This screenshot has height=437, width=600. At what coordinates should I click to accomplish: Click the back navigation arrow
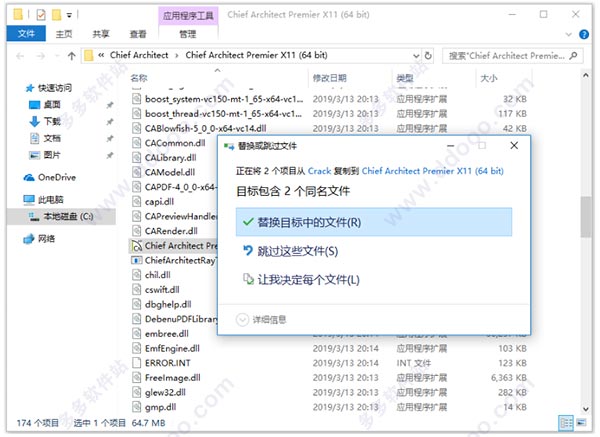click(x=20, y=56)
